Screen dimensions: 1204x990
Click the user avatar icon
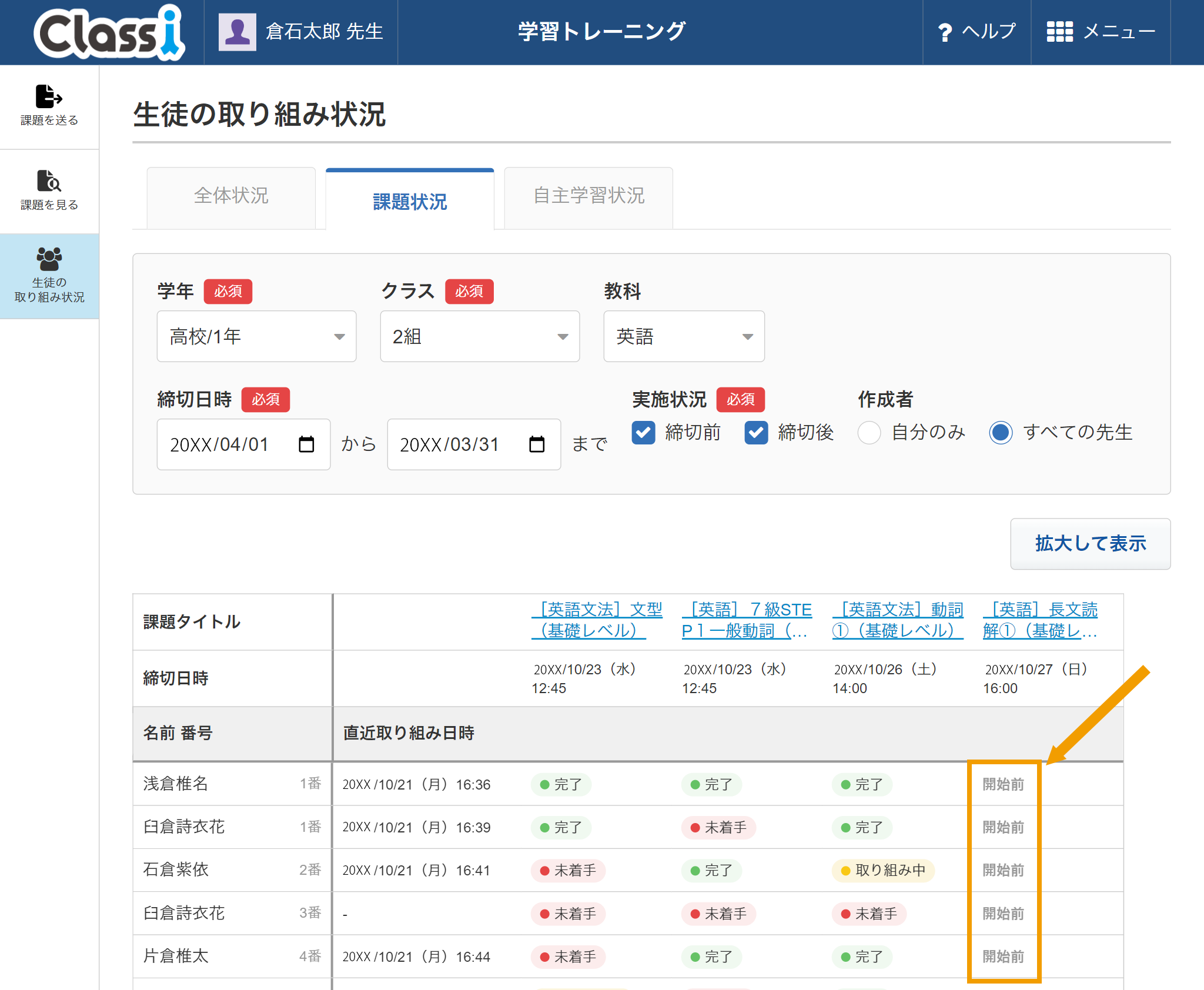tap(237, 32)
